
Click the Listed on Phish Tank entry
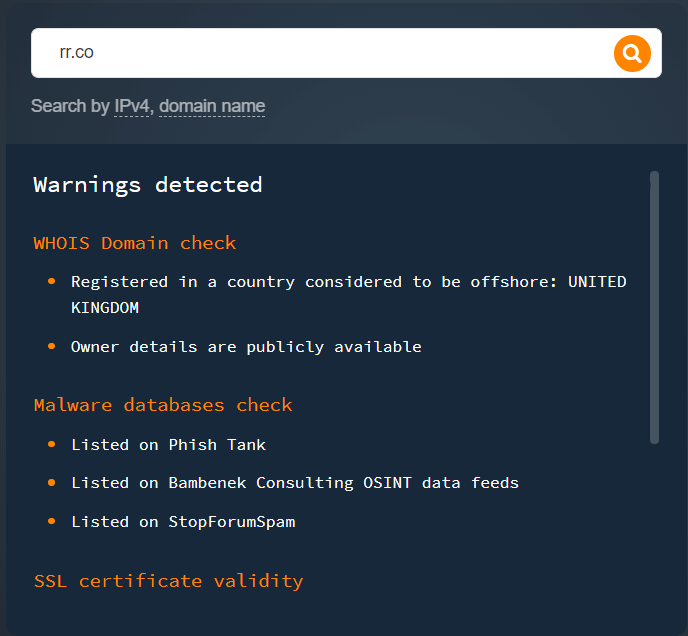(168, 445)
